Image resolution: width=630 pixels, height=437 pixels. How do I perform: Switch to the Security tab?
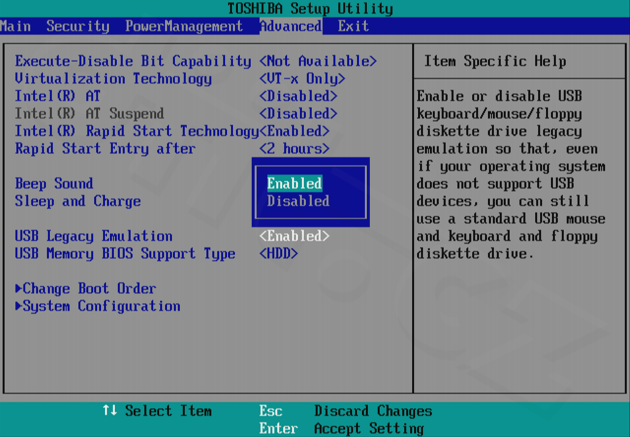click(78, 26)
